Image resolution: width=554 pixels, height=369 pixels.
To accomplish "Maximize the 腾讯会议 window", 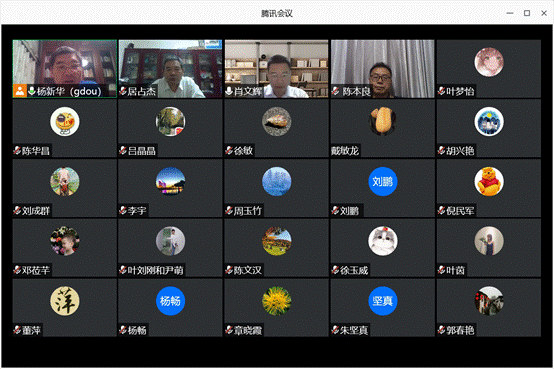I will pos(527,13).
